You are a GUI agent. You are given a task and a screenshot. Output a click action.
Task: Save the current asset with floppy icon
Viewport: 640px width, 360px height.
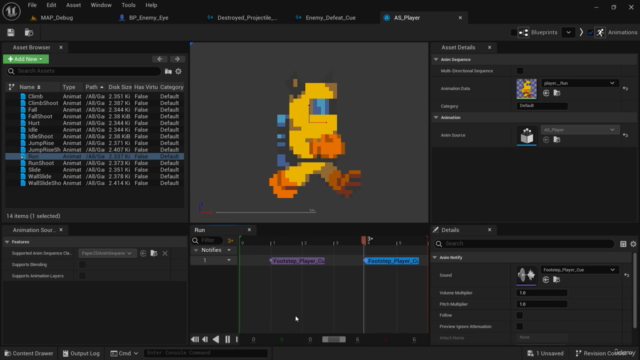click(11, 33)
